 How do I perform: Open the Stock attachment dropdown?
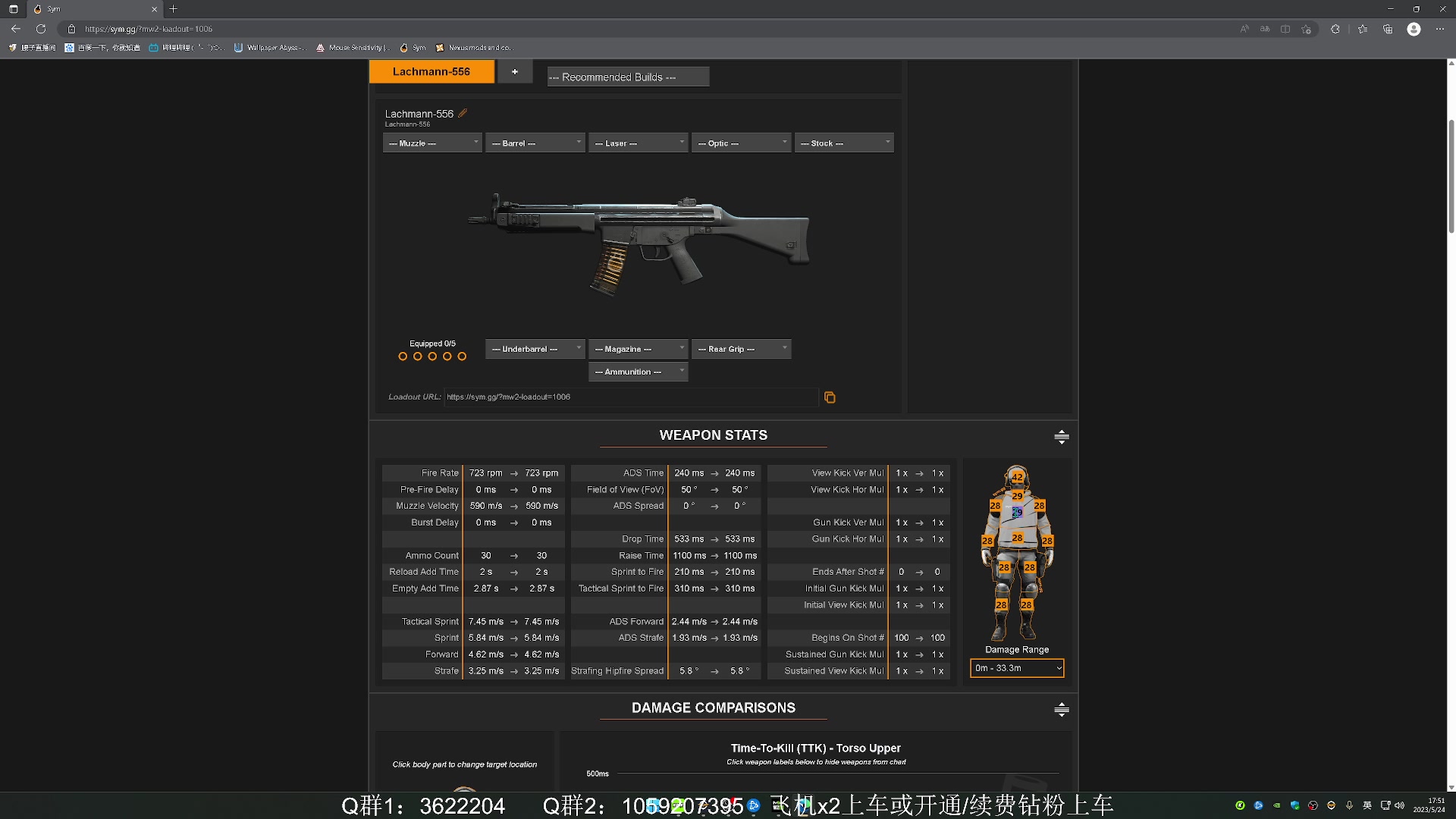[845, 143]
